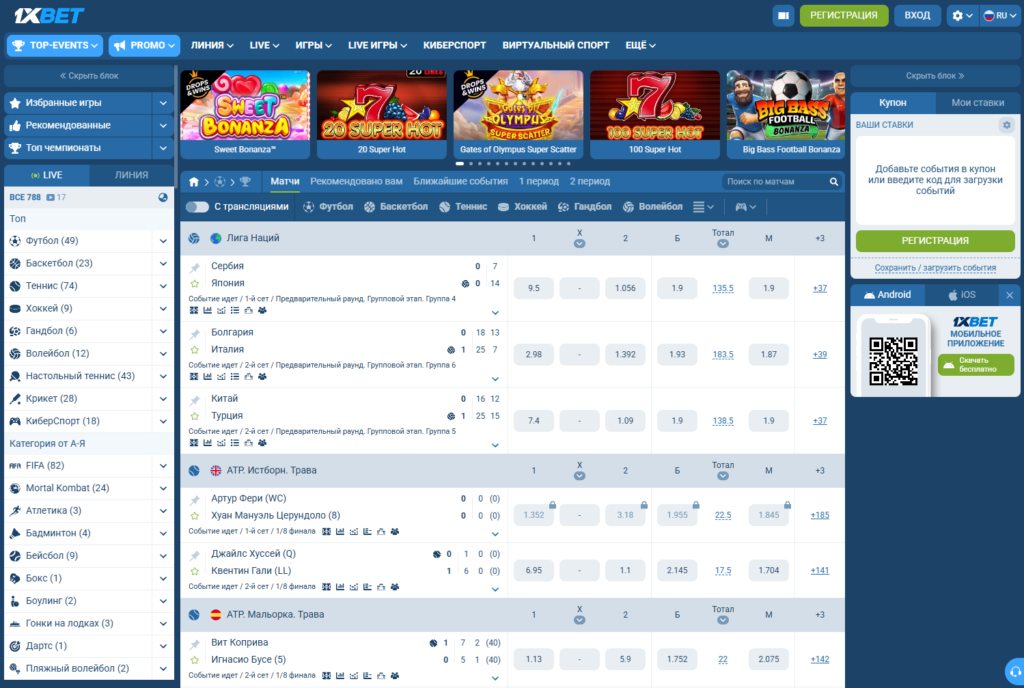Click Скачать бесплатно button

pyautogui.click(x=976, y=365)
